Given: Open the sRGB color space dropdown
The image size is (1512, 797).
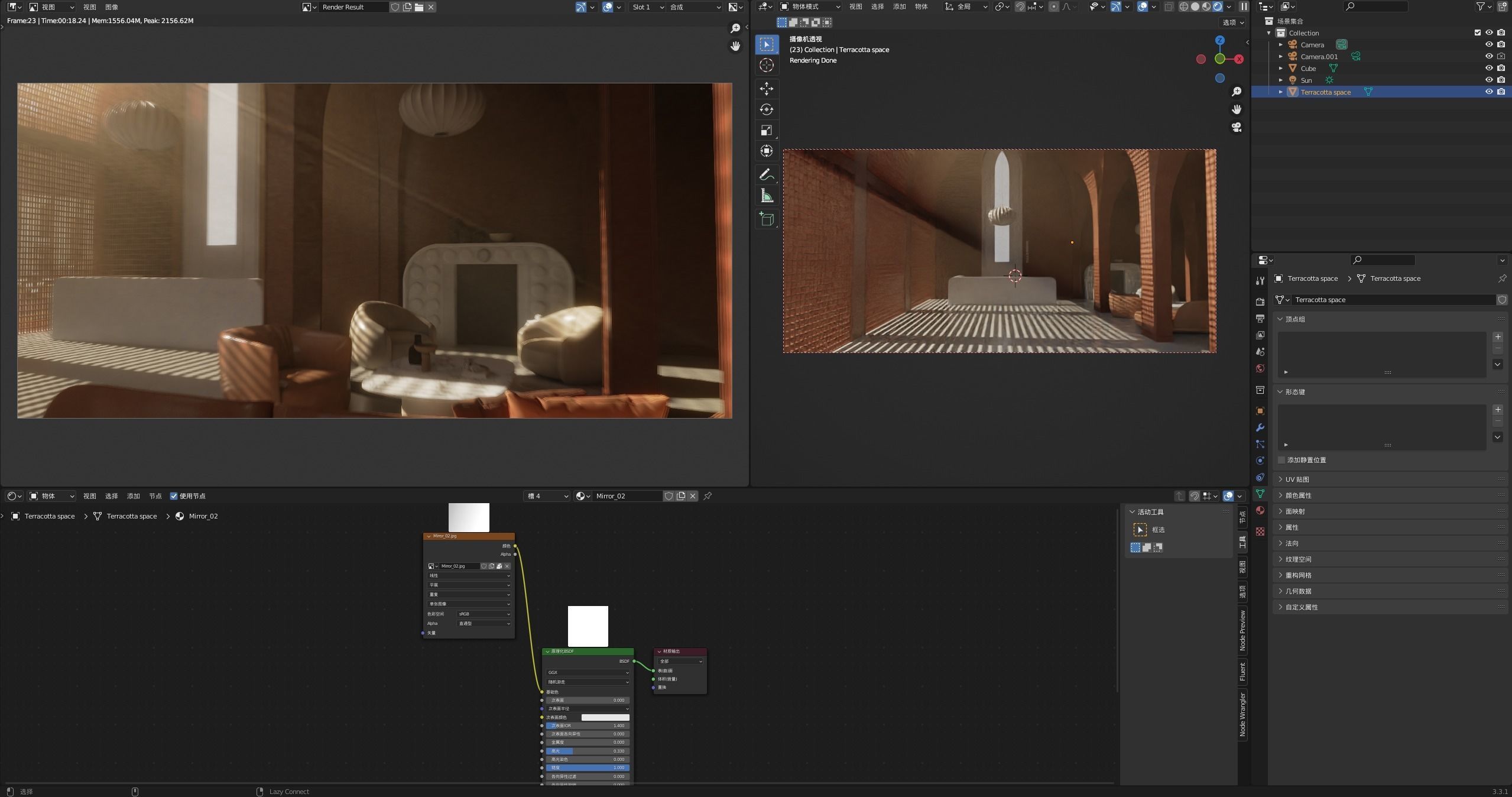Looking at the screenshot, I should [484, 614].
